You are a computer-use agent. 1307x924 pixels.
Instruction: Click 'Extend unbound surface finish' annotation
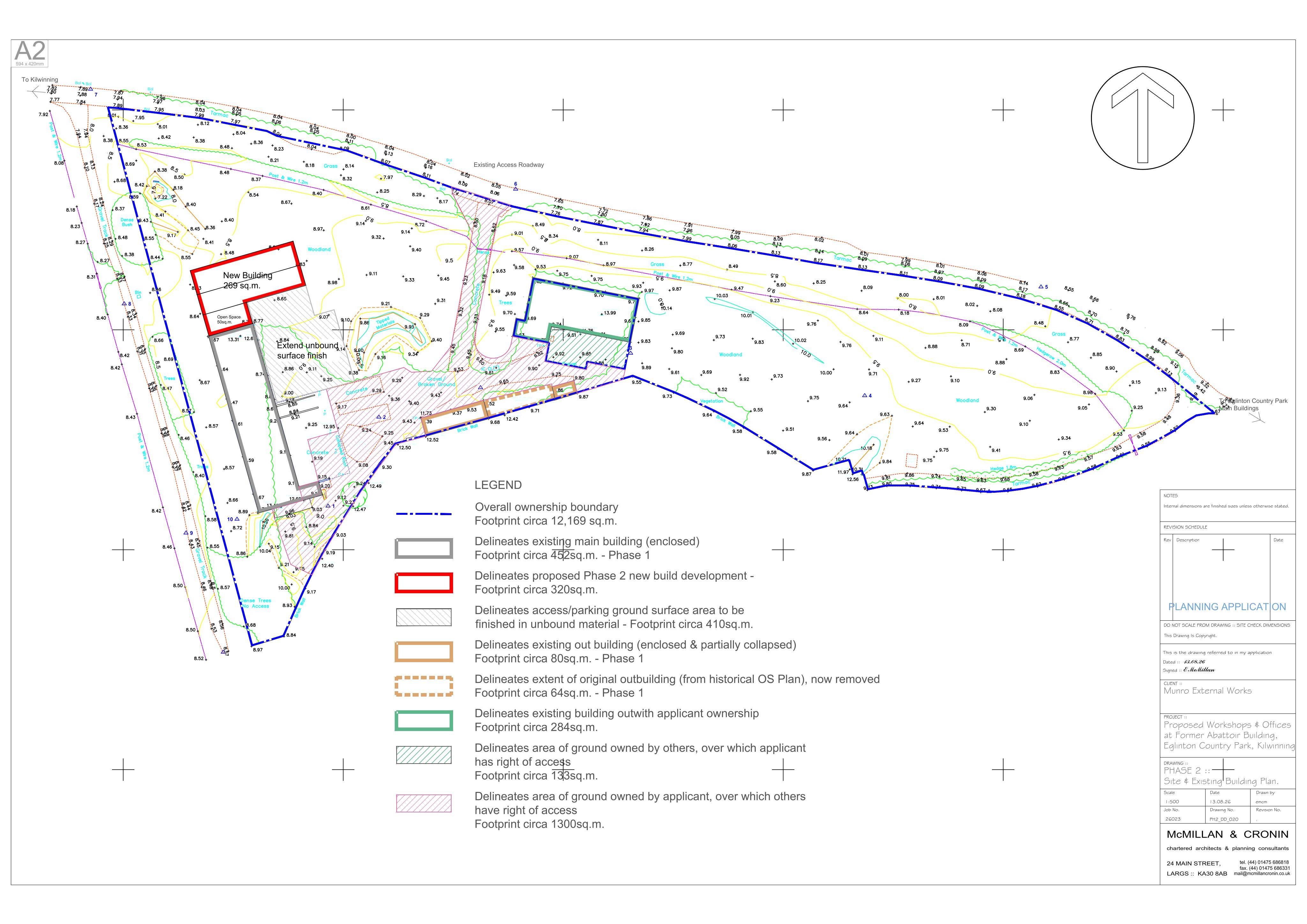coord(307,351)
